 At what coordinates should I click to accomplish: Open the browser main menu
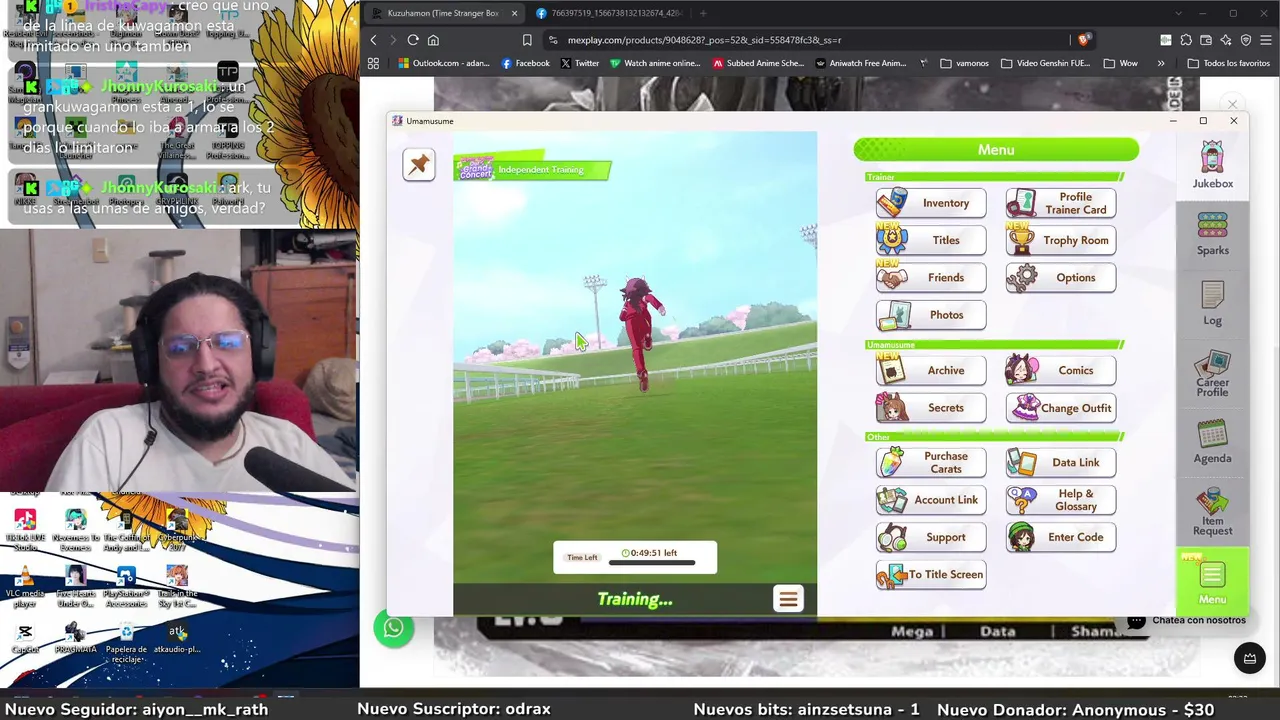click(1266, 40)
